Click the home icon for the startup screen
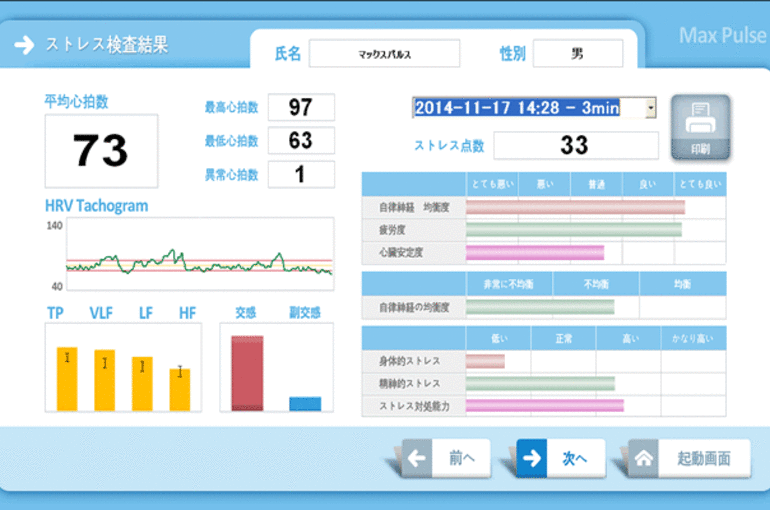Image resolution: width=770 pixels, height=510 pixels. (645, 458)
